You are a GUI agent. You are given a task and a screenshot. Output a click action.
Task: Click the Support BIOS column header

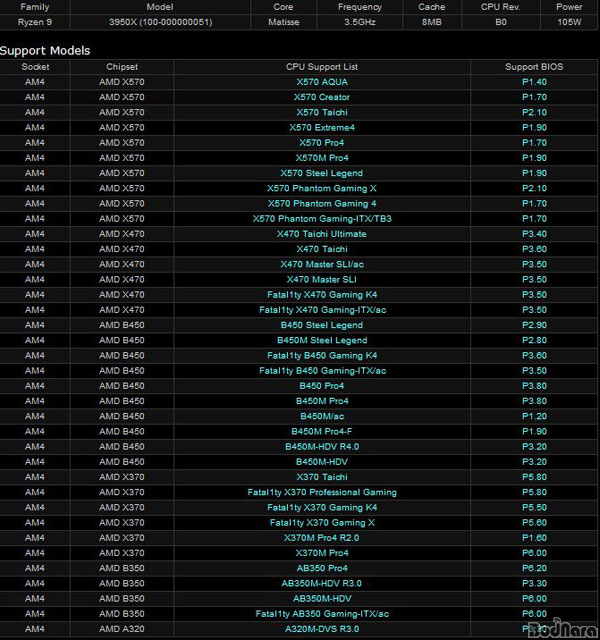coord(534,67)
